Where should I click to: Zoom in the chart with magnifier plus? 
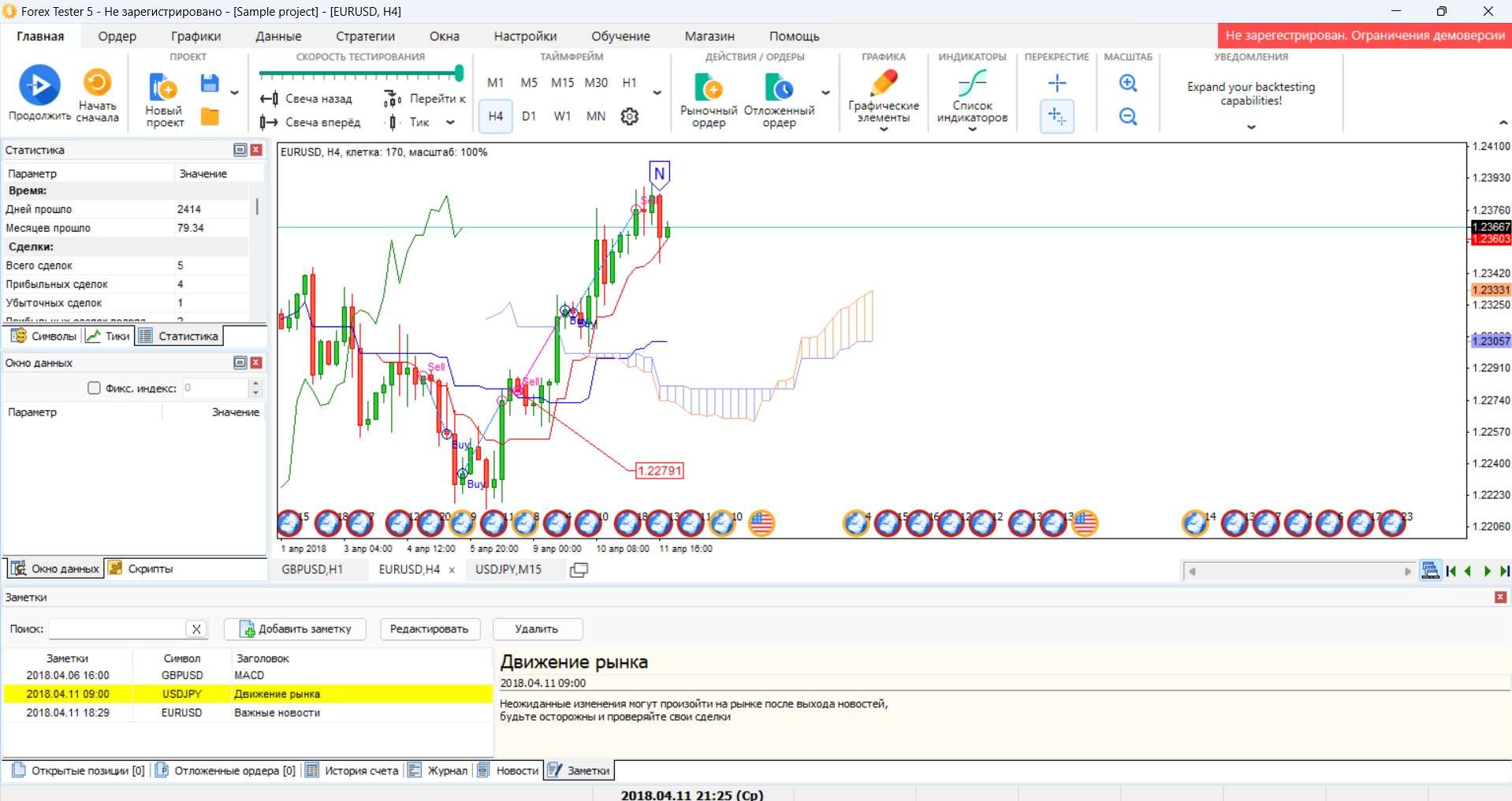click(1128, 83)
